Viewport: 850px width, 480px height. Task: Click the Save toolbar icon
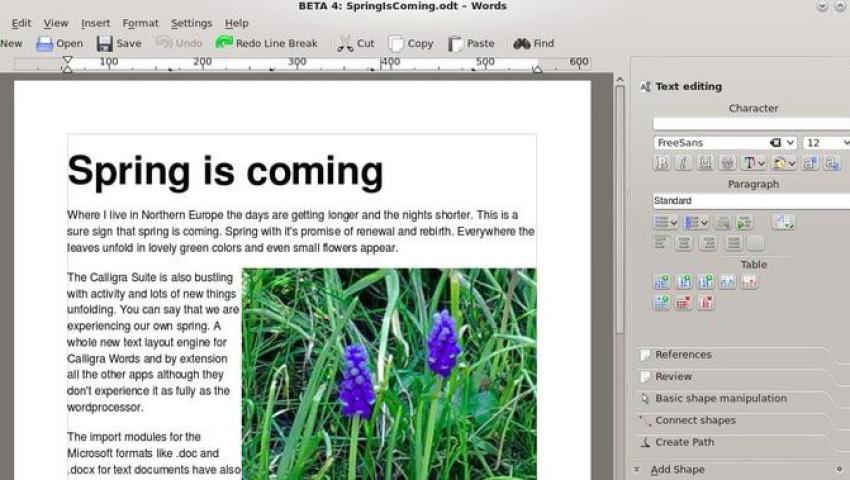click(x=105, y=44)
